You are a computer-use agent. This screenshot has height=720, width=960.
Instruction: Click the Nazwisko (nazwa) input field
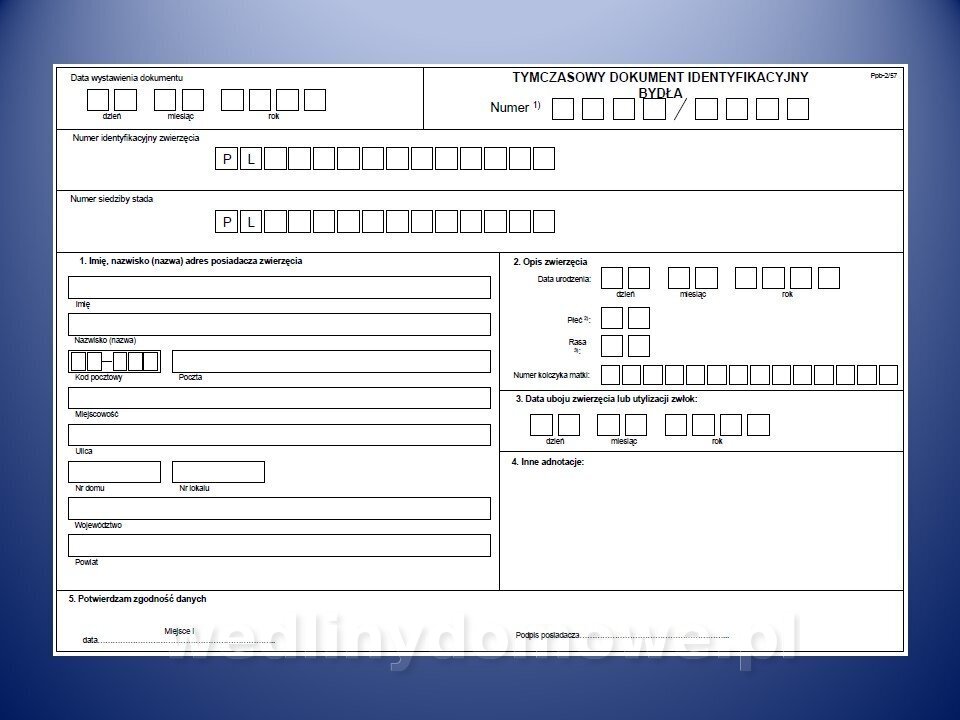point(279,324)
